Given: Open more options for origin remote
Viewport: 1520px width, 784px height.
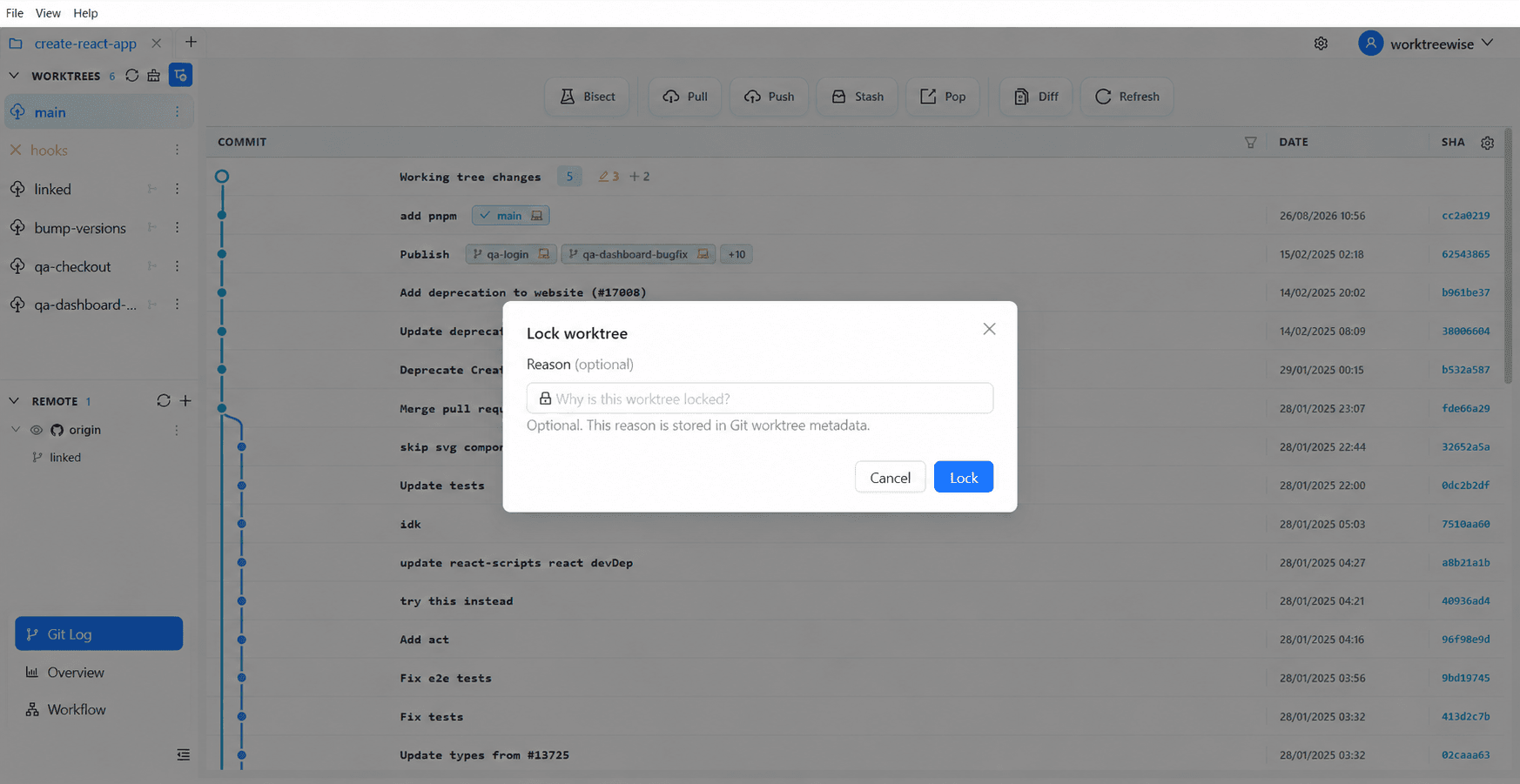Looking at the screenshot, I should [177, 430].
